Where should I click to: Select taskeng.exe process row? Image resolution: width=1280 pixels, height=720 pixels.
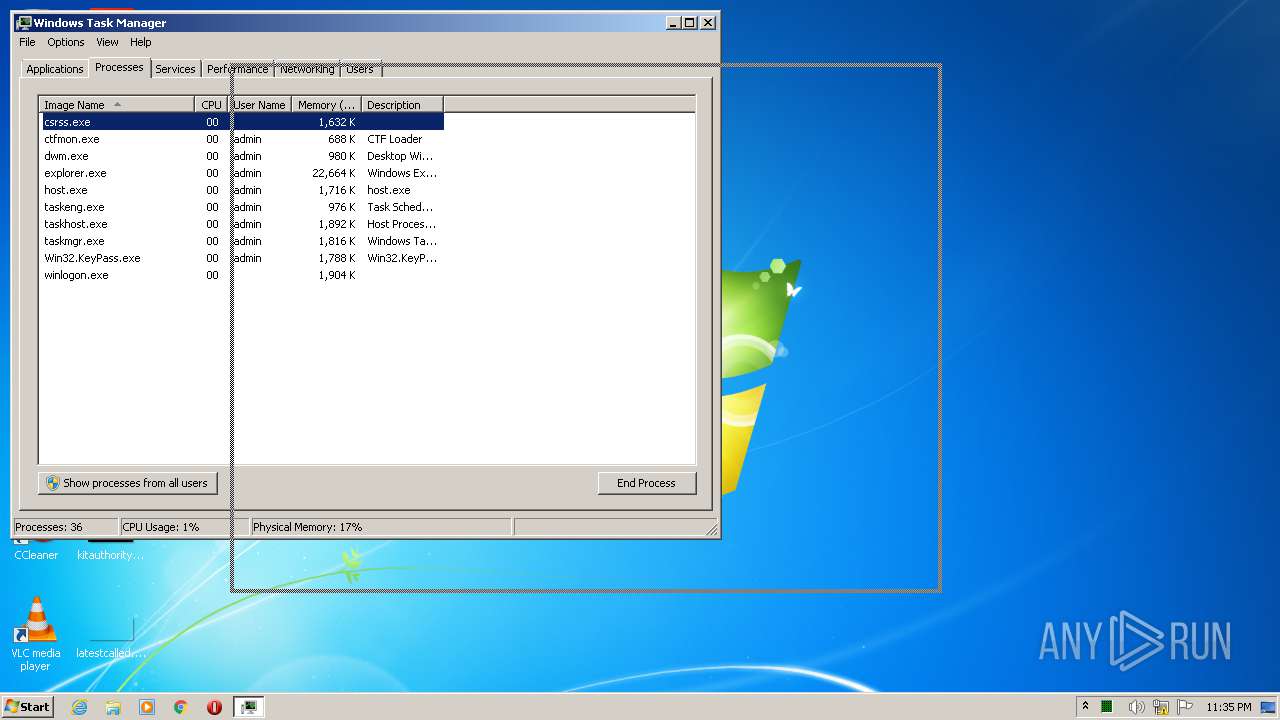[241, 207]
